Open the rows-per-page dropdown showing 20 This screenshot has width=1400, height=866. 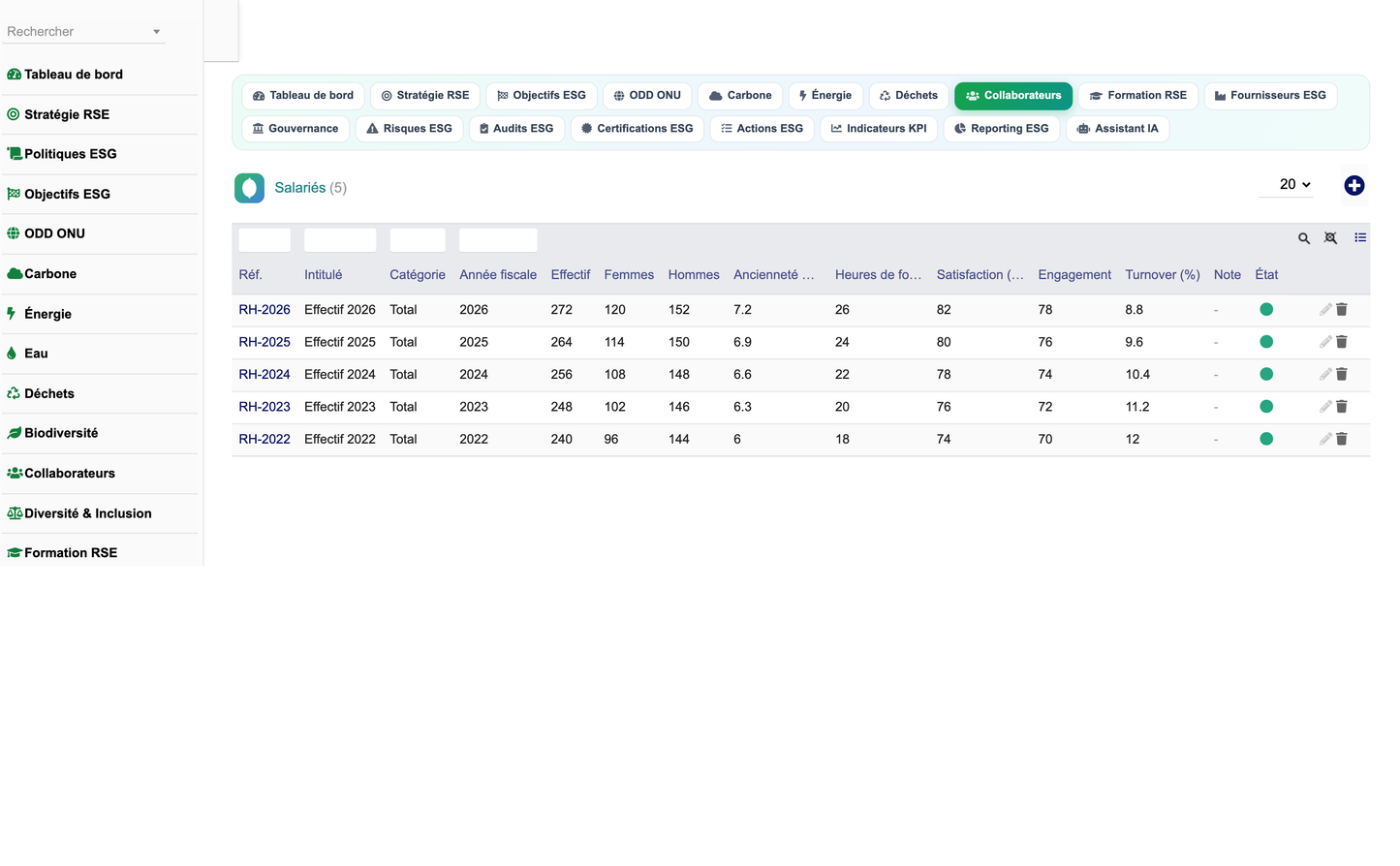coord(1286,184)
